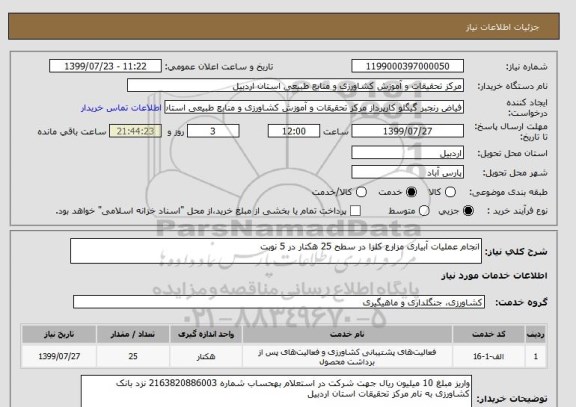Click the announcement date field 1399/07/23 - 11:22
Screen dimensions: 576x407
pos(105,66)
